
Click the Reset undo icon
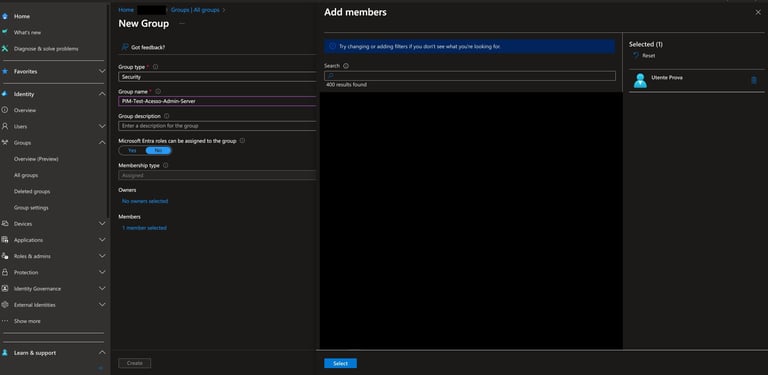click(x=636, y=55)
